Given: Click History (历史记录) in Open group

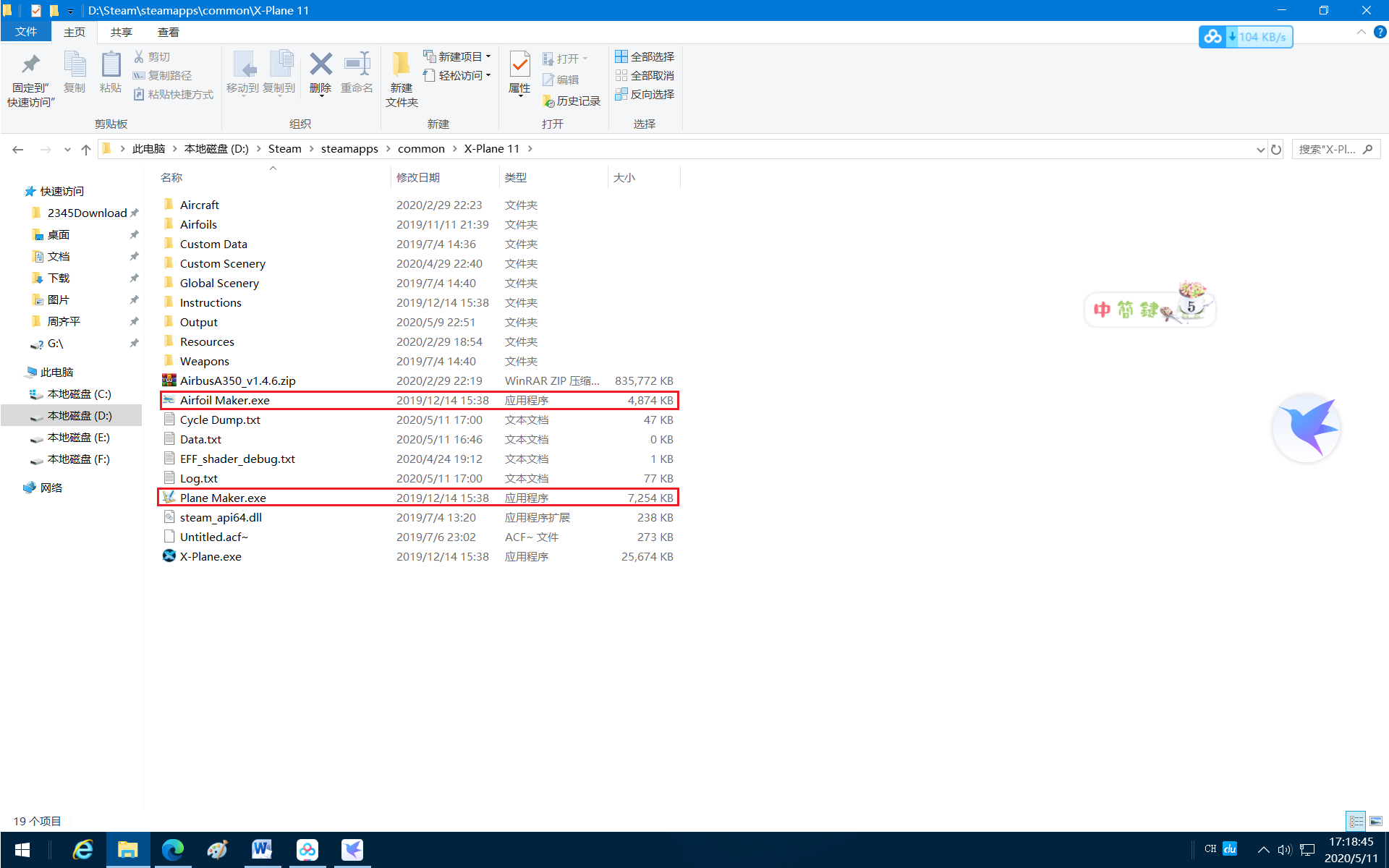Looking at the screenshot, I should click(x=572, y=101).
